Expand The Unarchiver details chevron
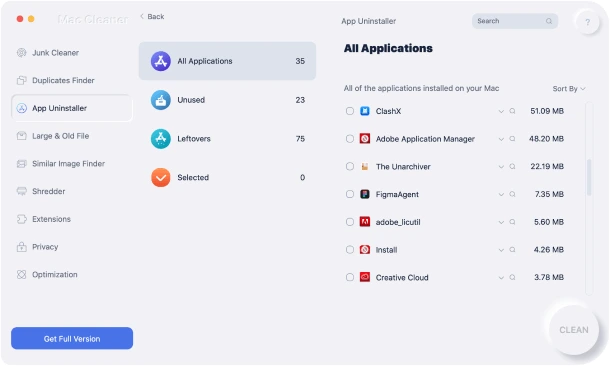 tap(501, 167)
